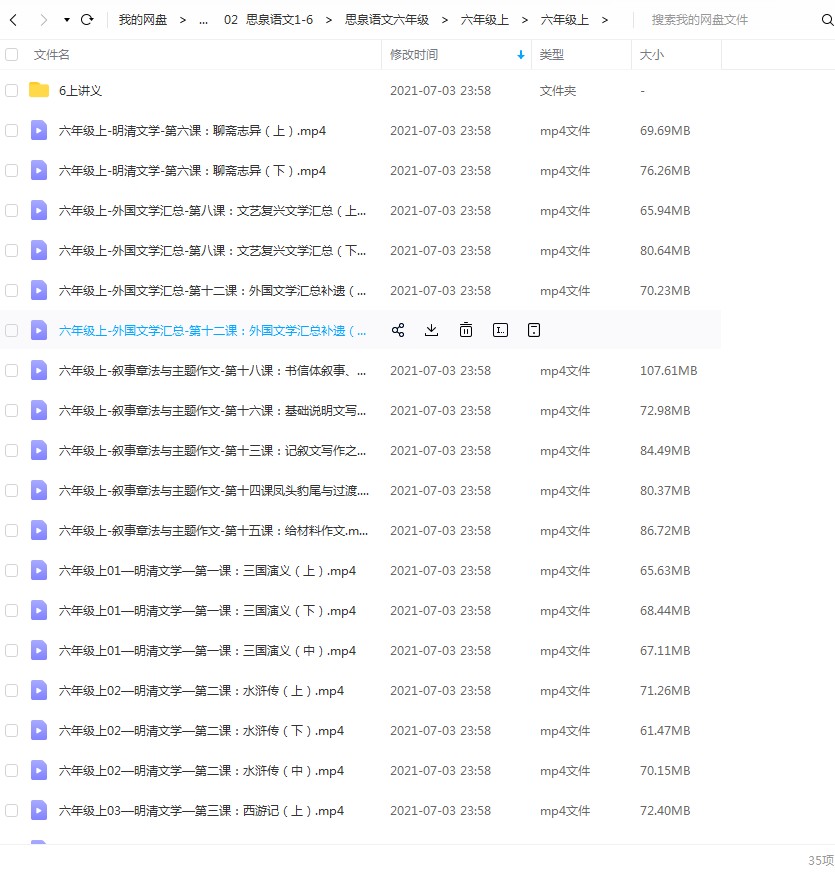
Task: Click the 文件夹 type cell
Action: coord(558,91)
